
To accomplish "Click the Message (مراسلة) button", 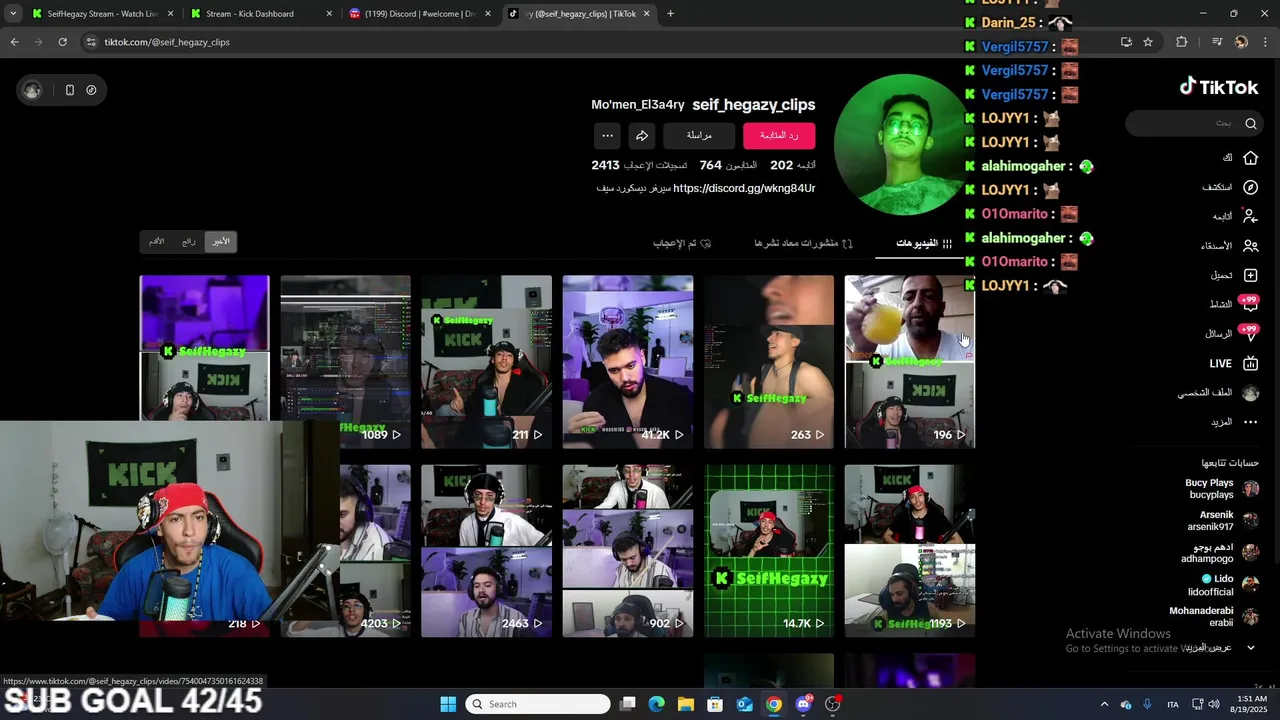I will 699,135.
